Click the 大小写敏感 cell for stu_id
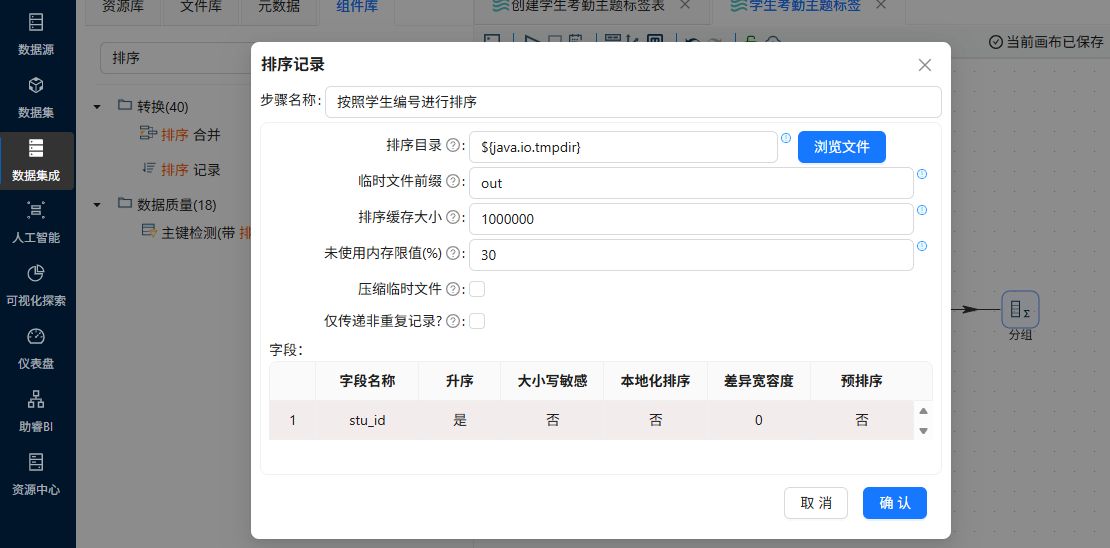The image size is (1110, 548). click(552, 421)
